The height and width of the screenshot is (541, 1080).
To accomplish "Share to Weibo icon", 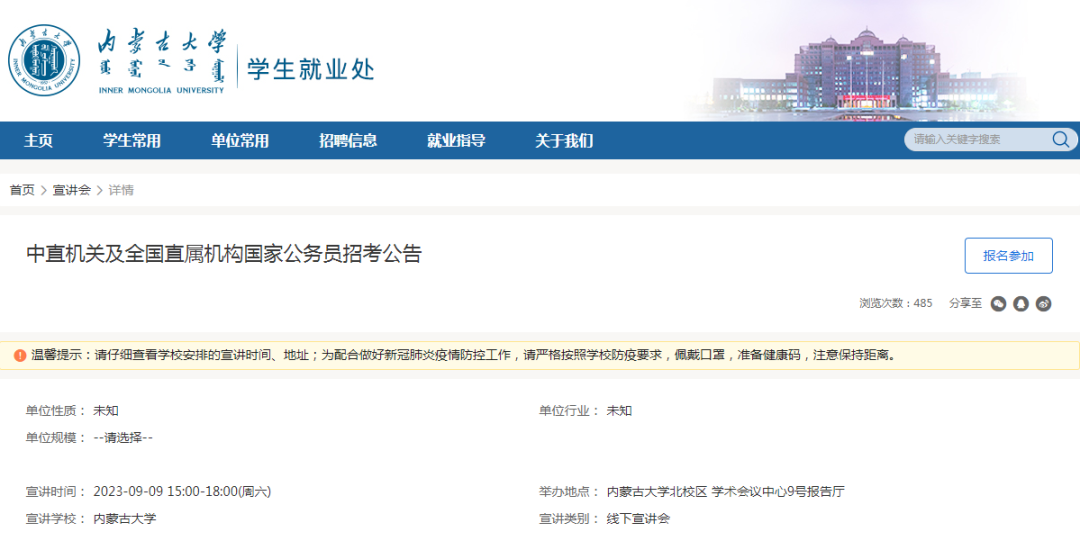I will coord(1043,303).
